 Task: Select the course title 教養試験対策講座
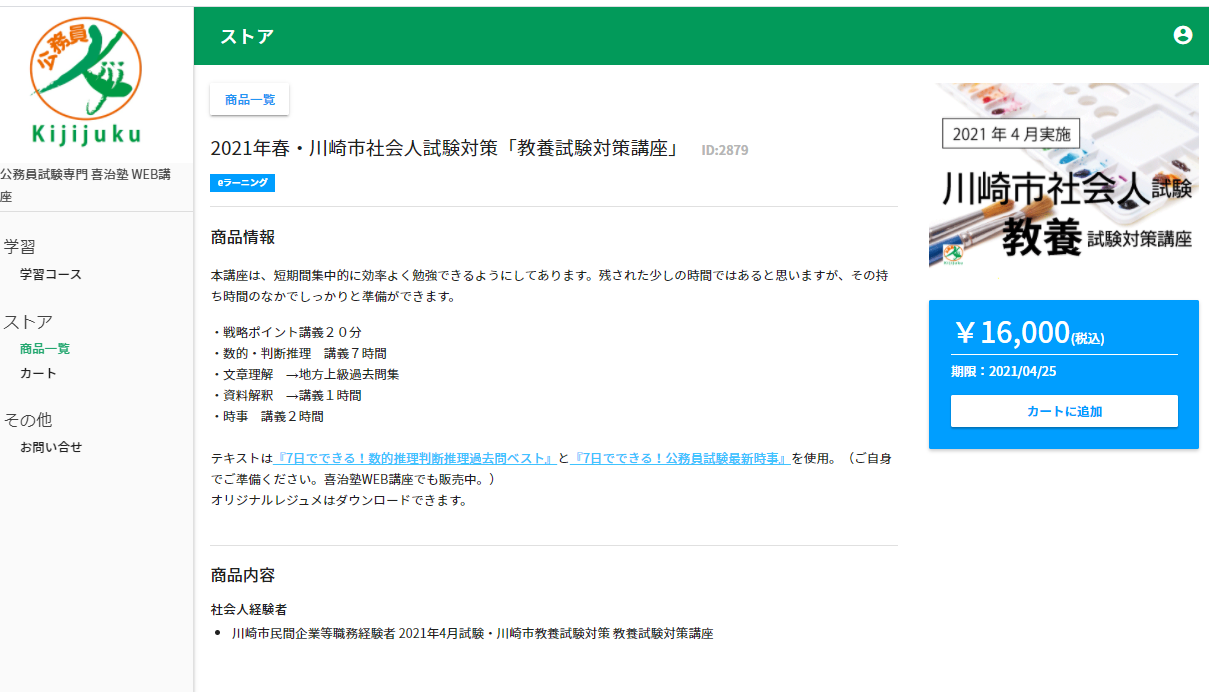(x=445, y=149)
